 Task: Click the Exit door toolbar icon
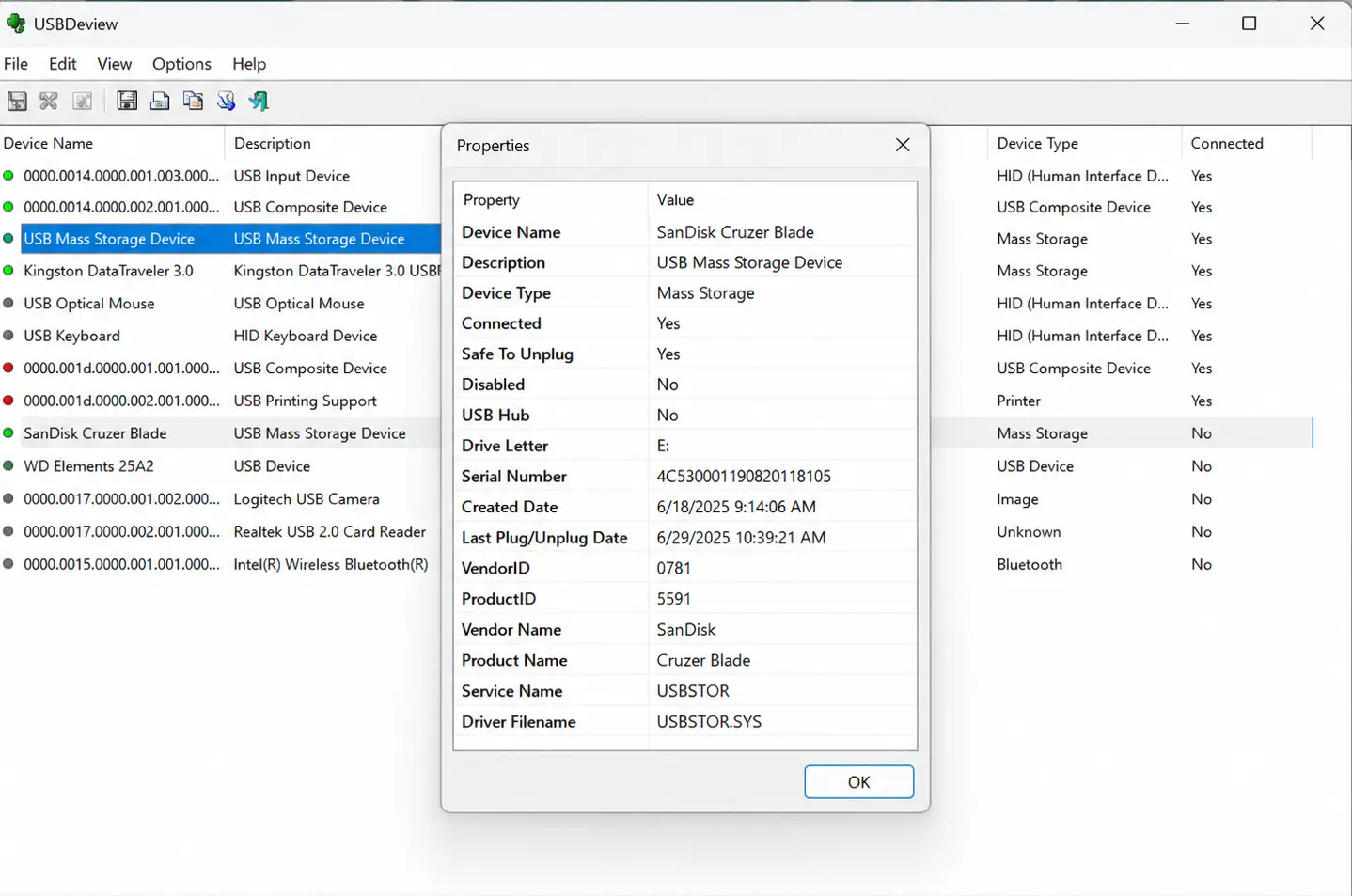pos(259,101)
